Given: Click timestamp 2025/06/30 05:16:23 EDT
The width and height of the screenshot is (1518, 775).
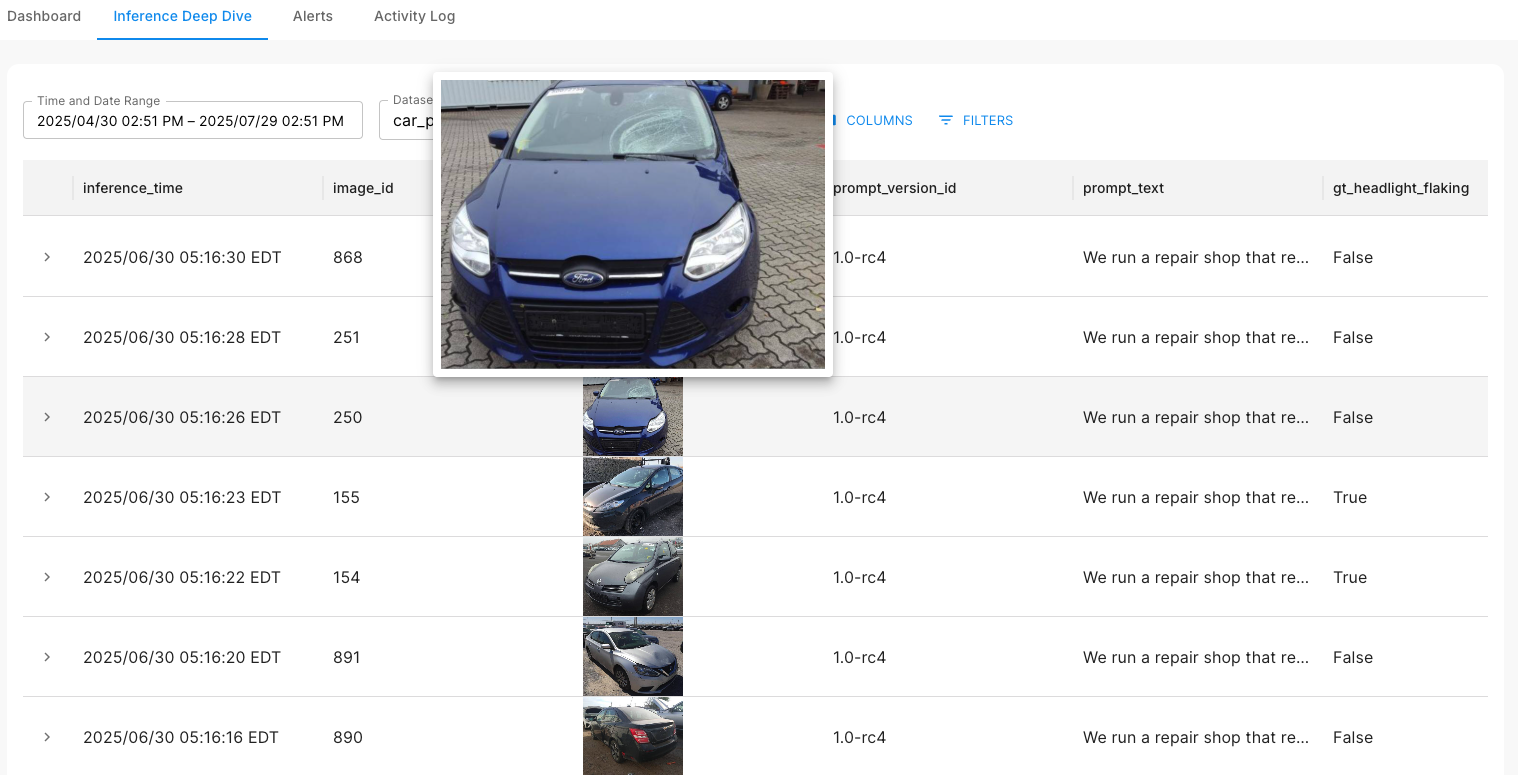Looking at the screenshot, I should point(182,497).
